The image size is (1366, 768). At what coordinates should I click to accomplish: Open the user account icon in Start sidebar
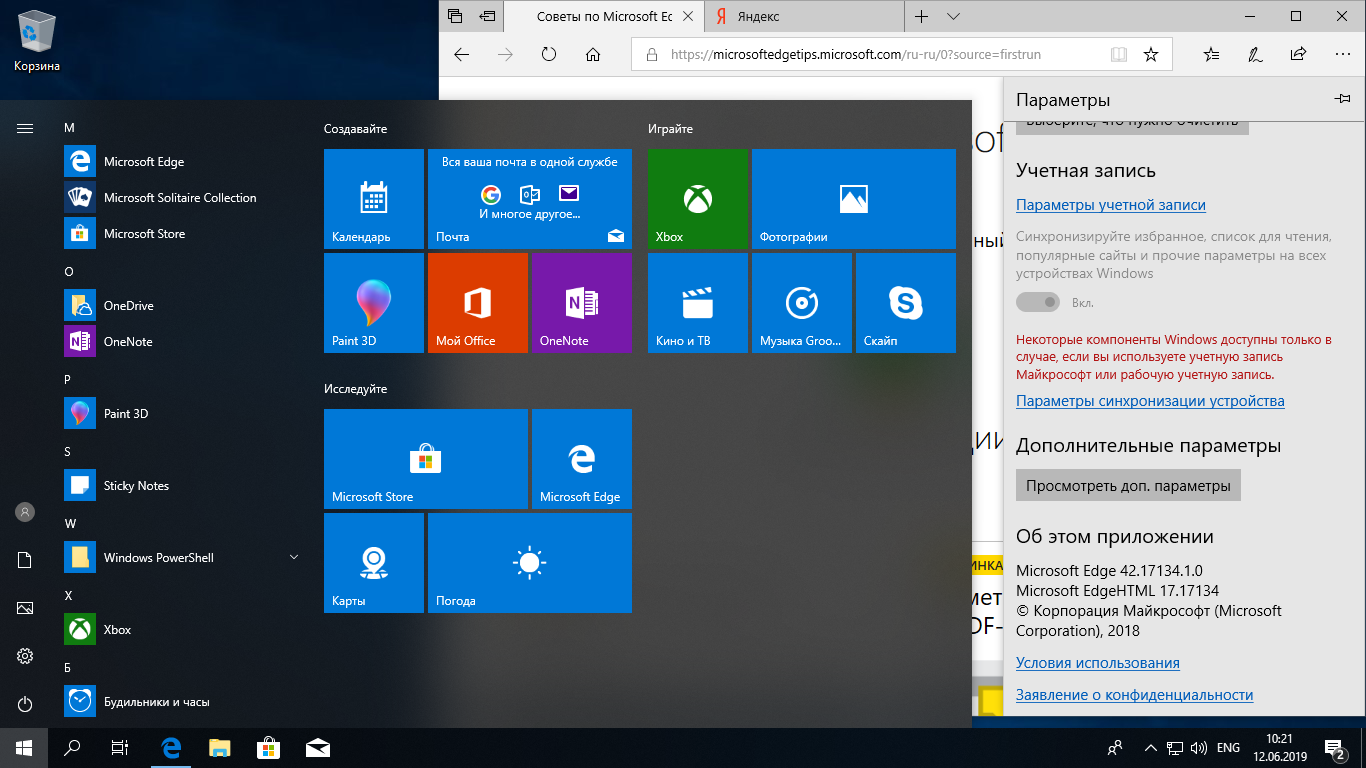point(25,512)
